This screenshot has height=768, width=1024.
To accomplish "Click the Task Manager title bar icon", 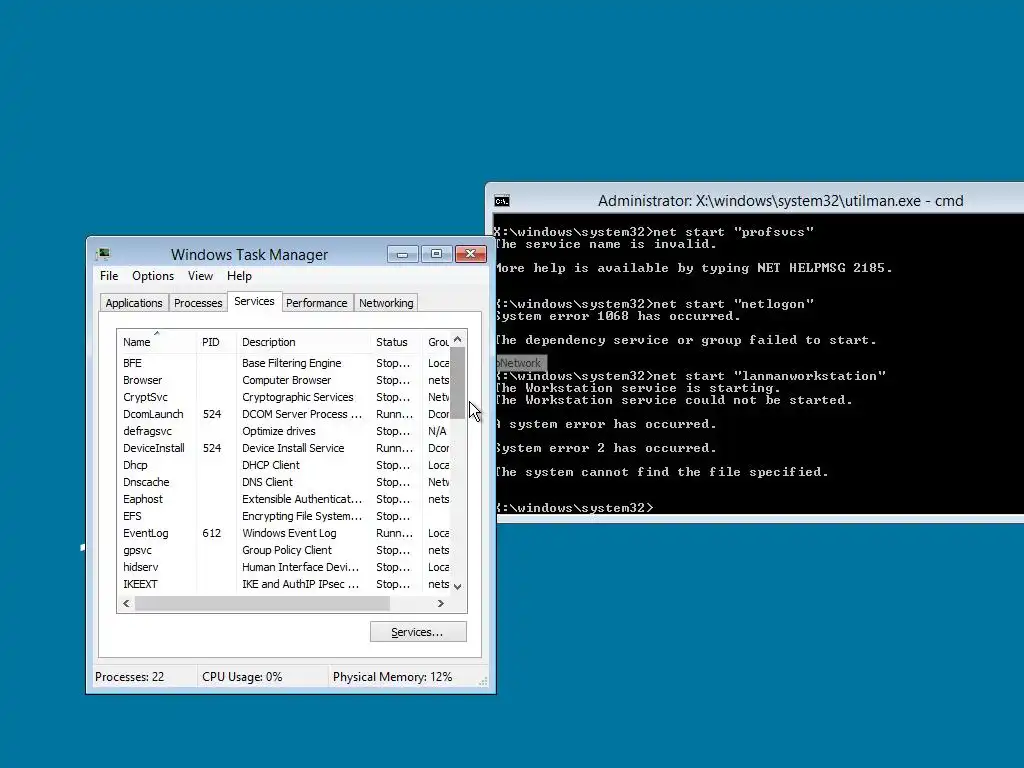I will 103,254.
